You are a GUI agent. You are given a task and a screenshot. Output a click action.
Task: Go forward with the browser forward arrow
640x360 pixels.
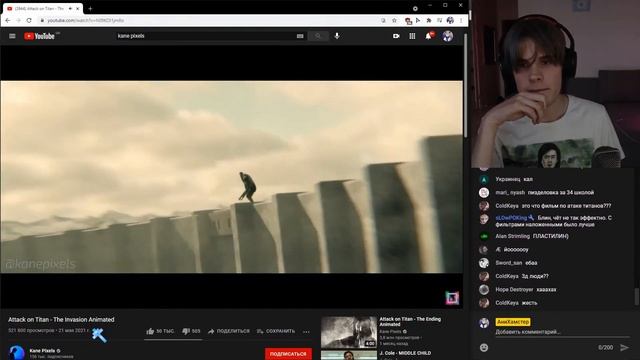coord(18,20)
